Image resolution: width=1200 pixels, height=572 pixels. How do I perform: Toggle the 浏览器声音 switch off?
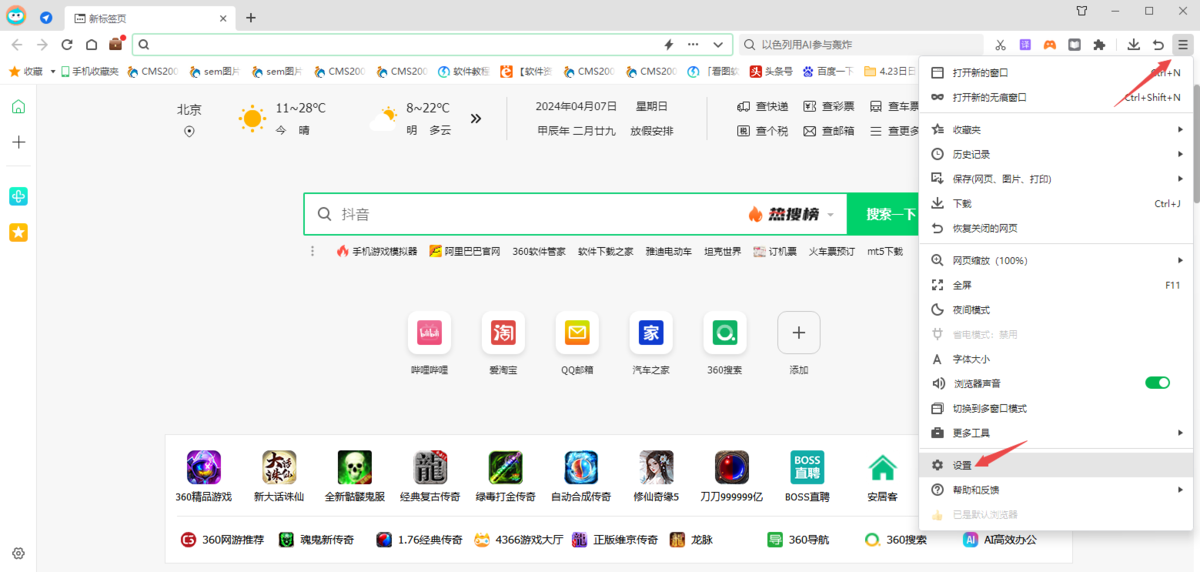1157,383
